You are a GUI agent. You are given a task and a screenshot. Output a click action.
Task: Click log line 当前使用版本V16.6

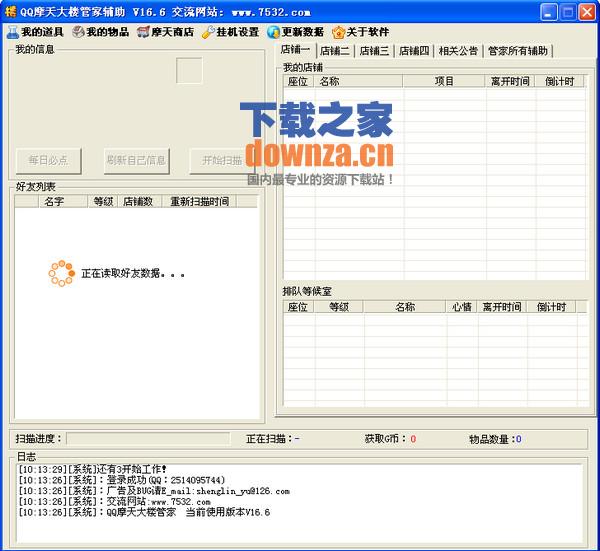(x=144, y=512)
